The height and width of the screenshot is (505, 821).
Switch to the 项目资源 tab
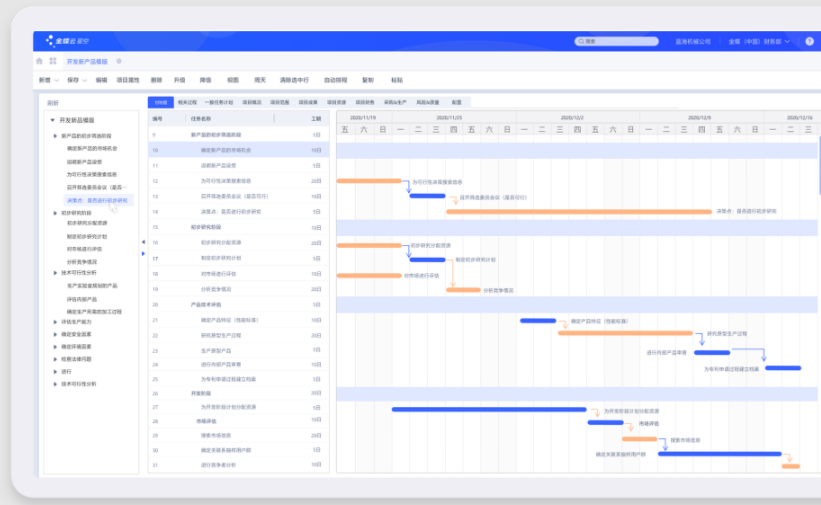(x=336, y=102)
